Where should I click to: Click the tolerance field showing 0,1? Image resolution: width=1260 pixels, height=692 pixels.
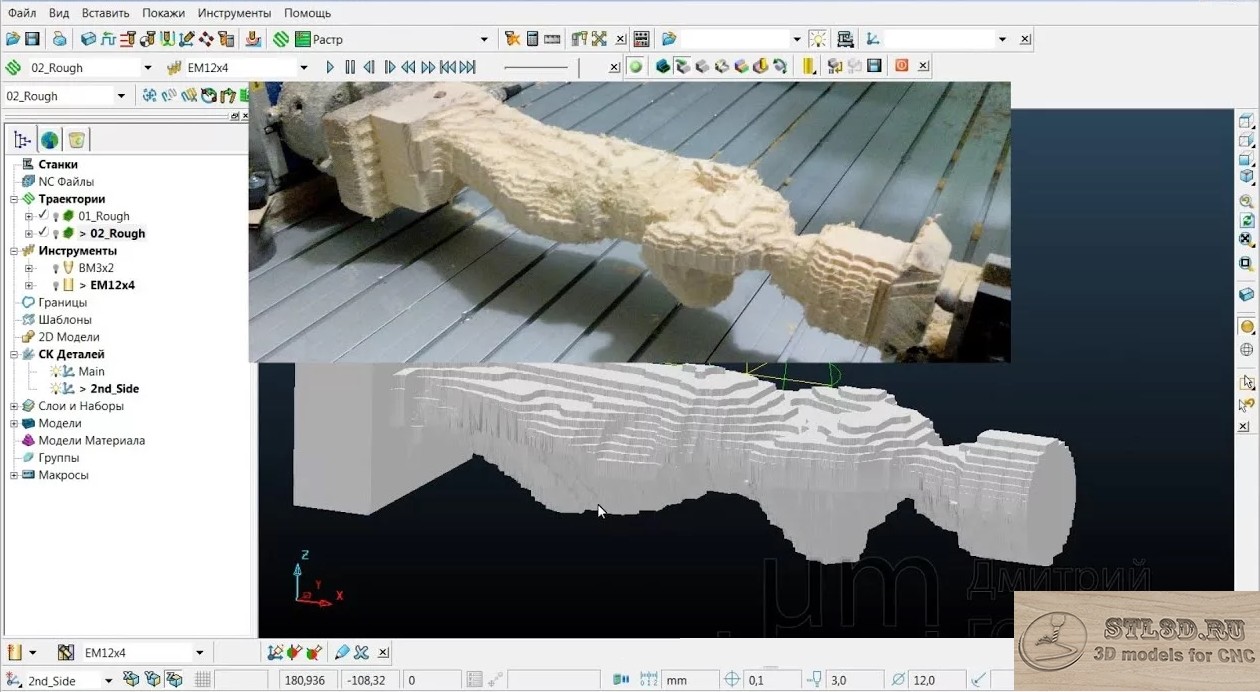[770, 680]
